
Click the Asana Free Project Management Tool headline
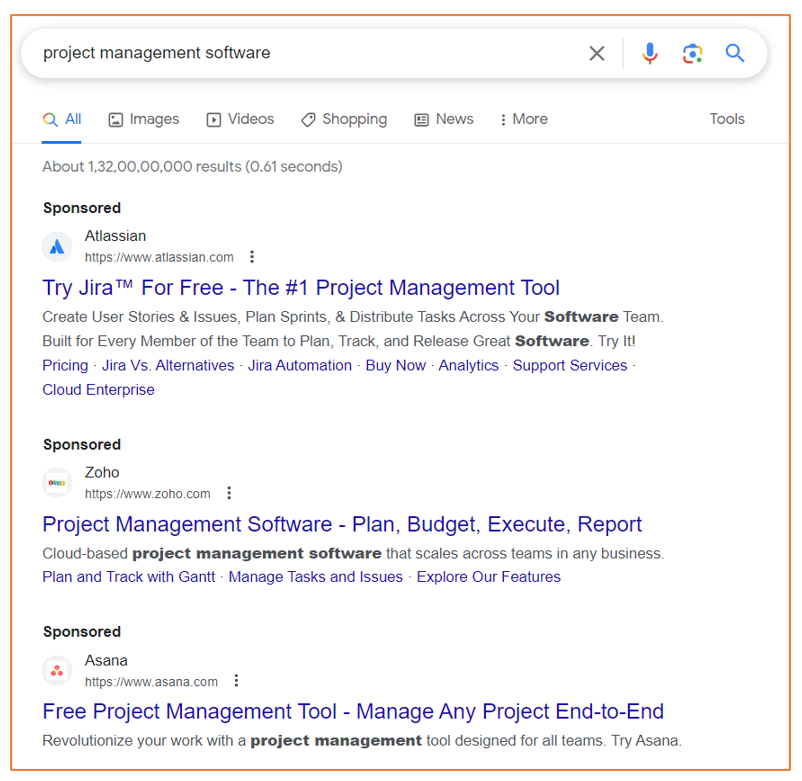(353, 711)
